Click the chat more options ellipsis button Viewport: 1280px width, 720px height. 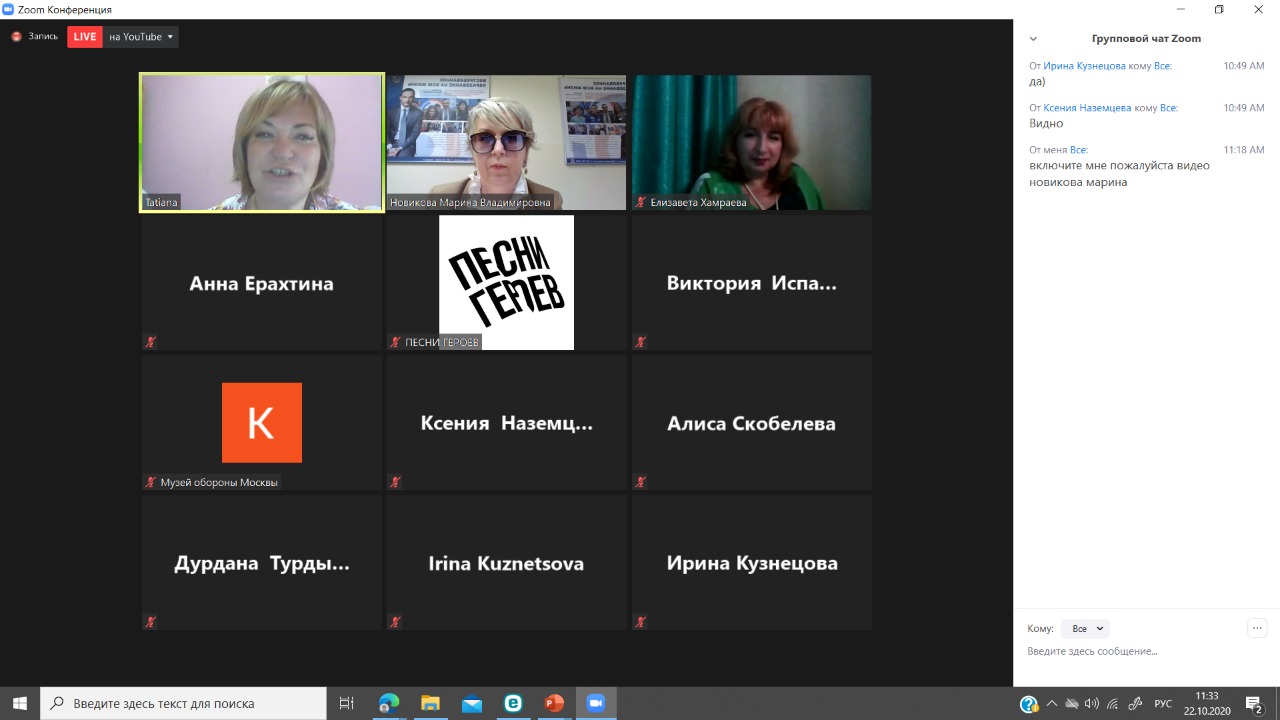click(1257, 628)
